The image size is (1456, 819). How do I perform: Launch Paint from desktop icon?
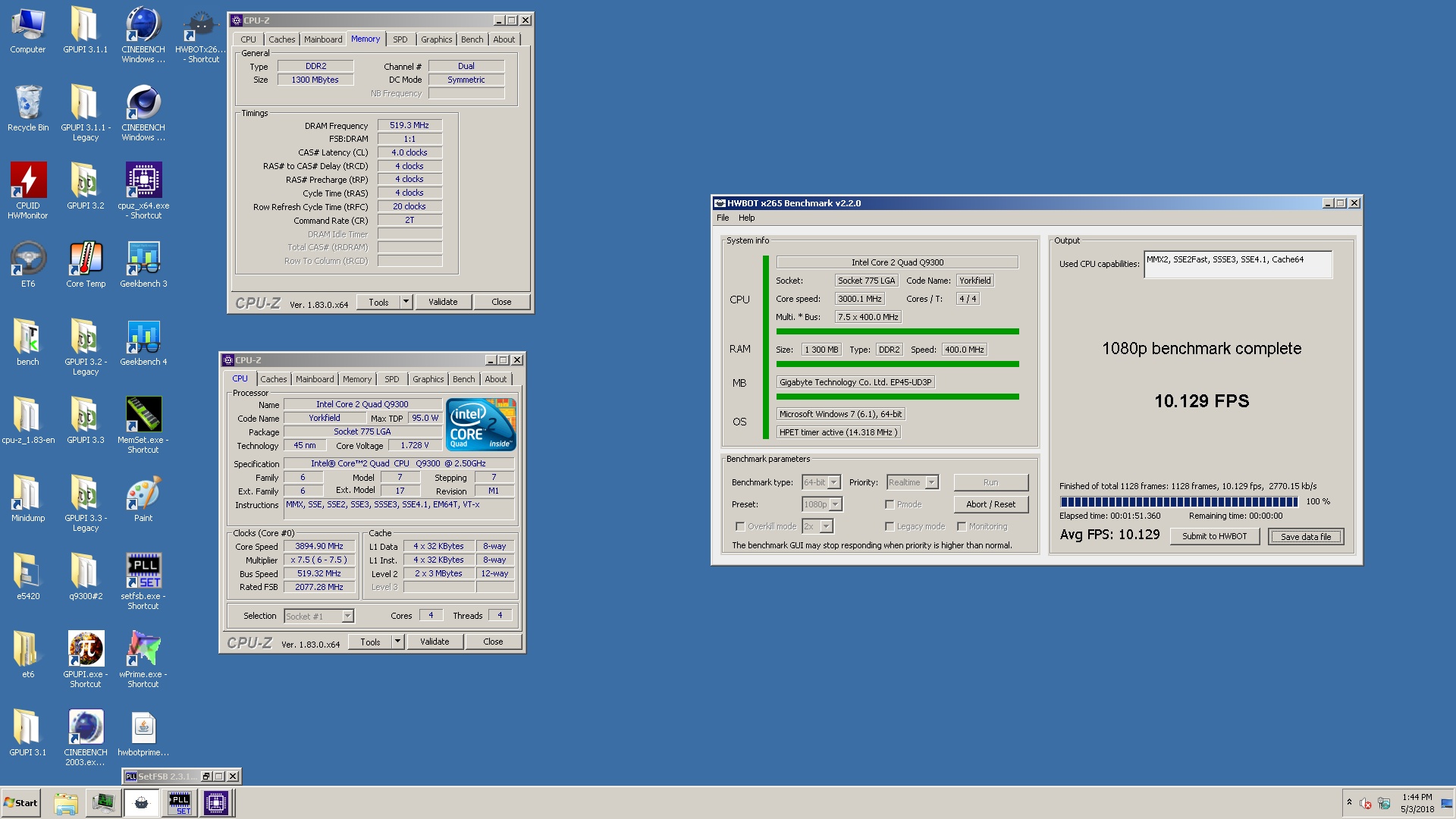point(143,499)
